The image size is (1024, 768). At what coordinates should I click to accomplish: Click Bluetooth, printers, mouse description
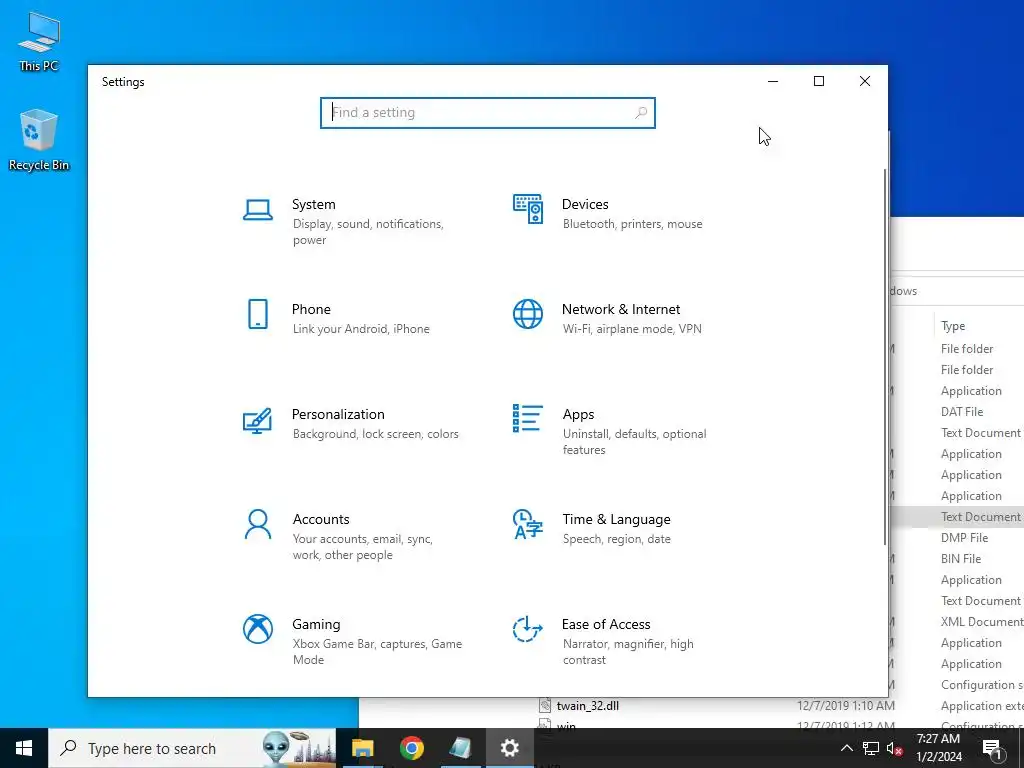click(x=632, y=224)
